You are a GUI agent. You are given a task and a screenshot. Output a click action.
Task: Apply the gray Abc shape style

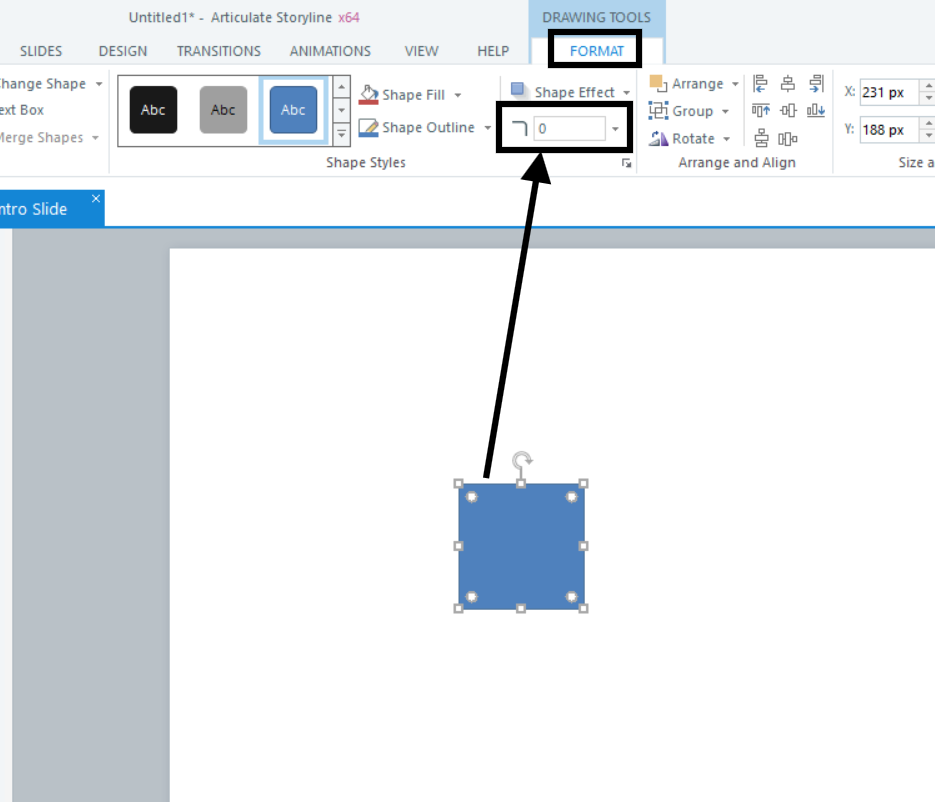pos(223,110)
